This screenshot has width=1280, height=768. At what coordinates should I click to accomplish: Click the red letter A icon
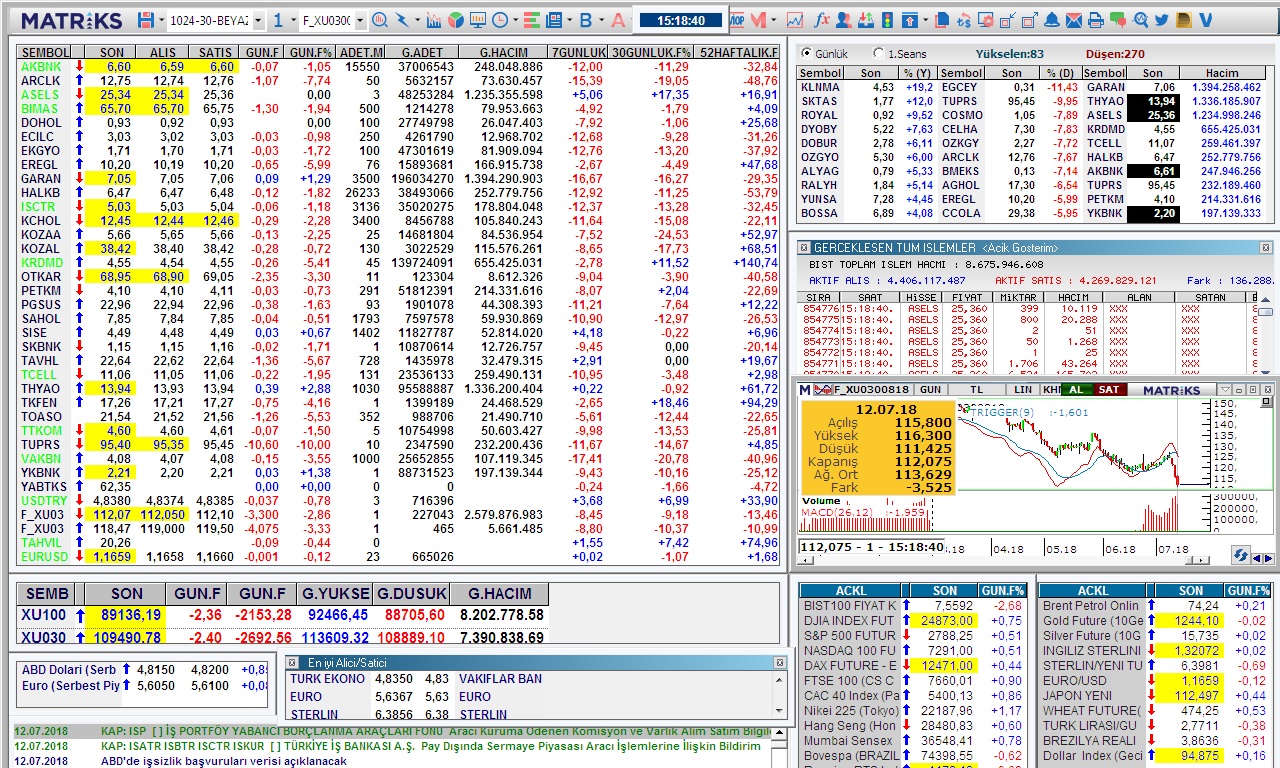click(x=618, y=20)
